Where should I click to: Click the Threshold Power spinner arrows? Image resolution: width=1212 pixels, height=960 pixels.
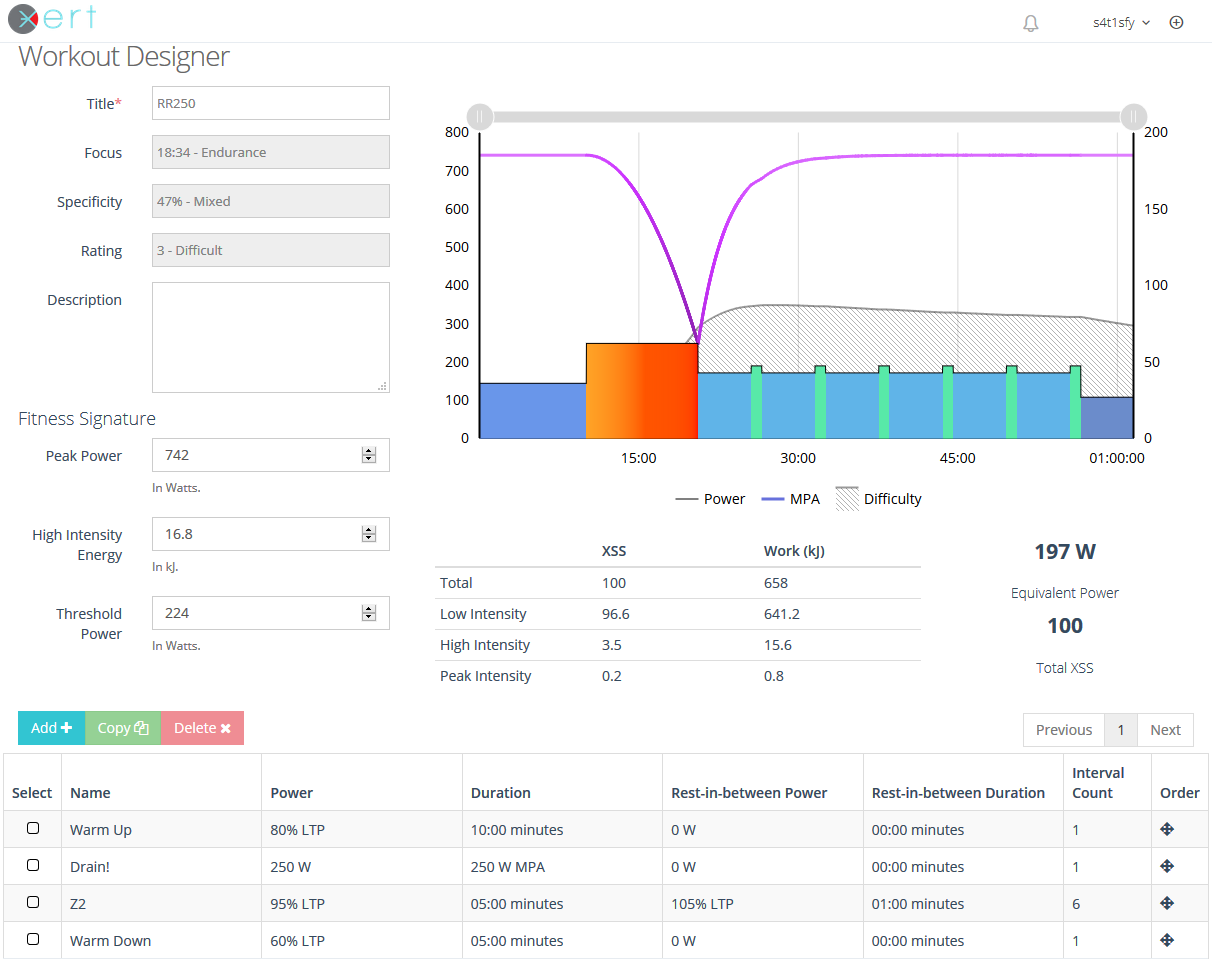pyautogui.click(x=369, y=613)
